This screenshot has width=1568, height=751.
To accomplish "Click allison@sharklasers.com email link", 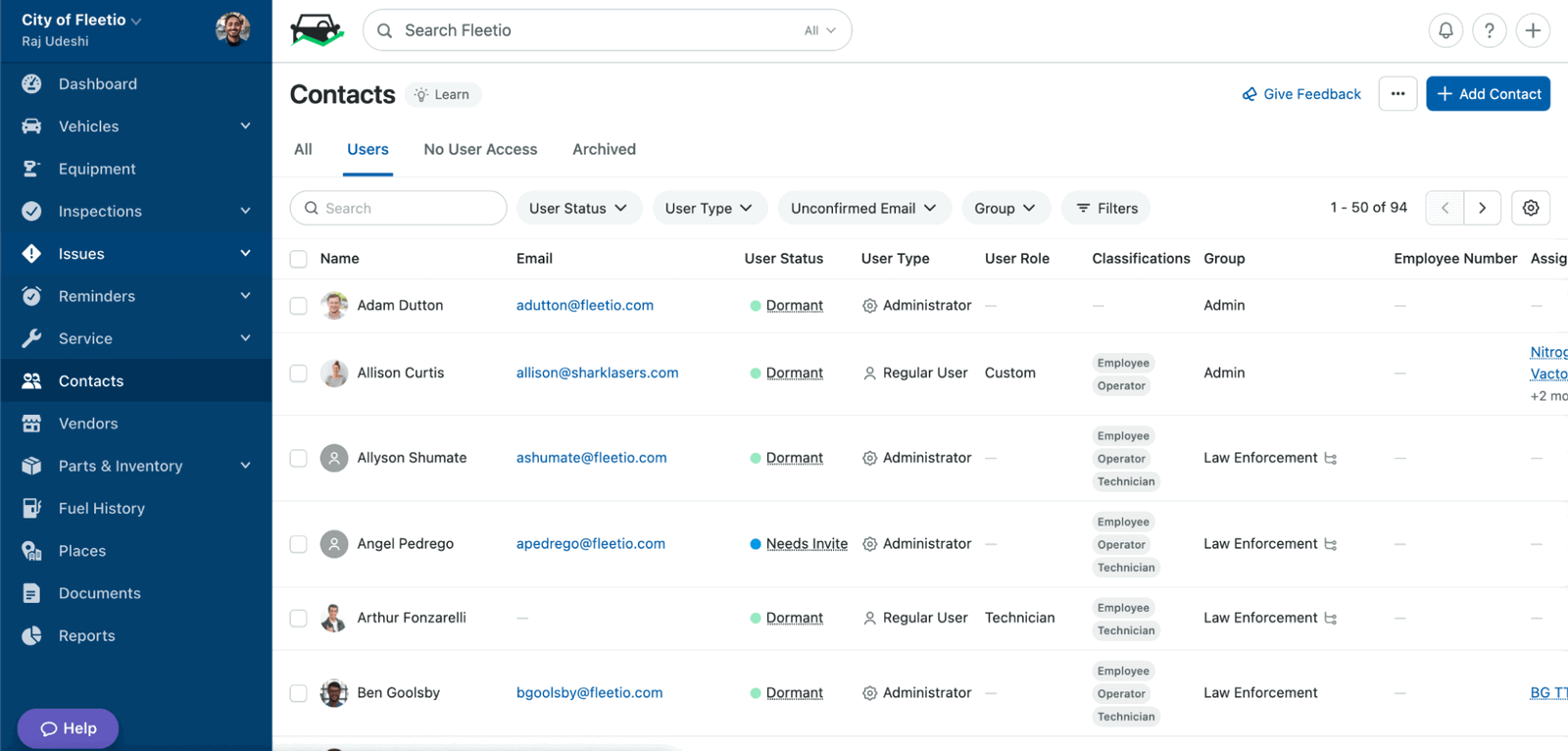I will pyautogui.click(x=597, y=374).
